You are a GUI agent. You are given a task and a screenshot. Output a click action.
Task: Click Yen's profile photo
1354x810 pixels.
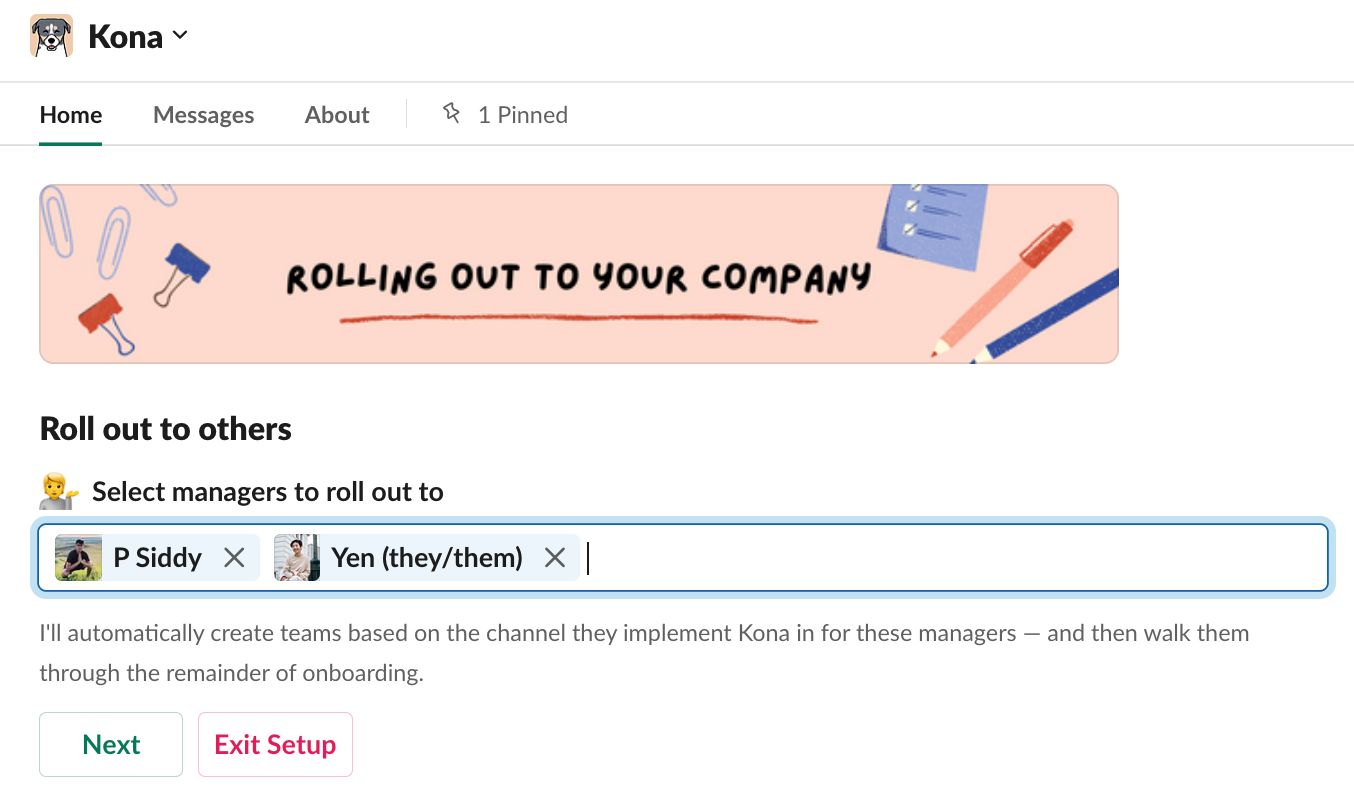pyautogui.click(x=297, y=558)
